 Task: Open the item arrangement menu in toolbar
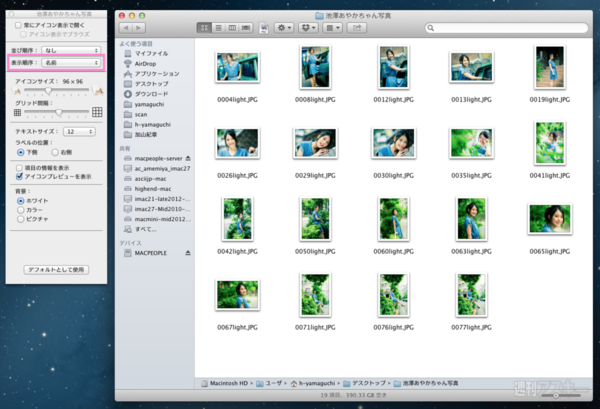pos(332,28)
